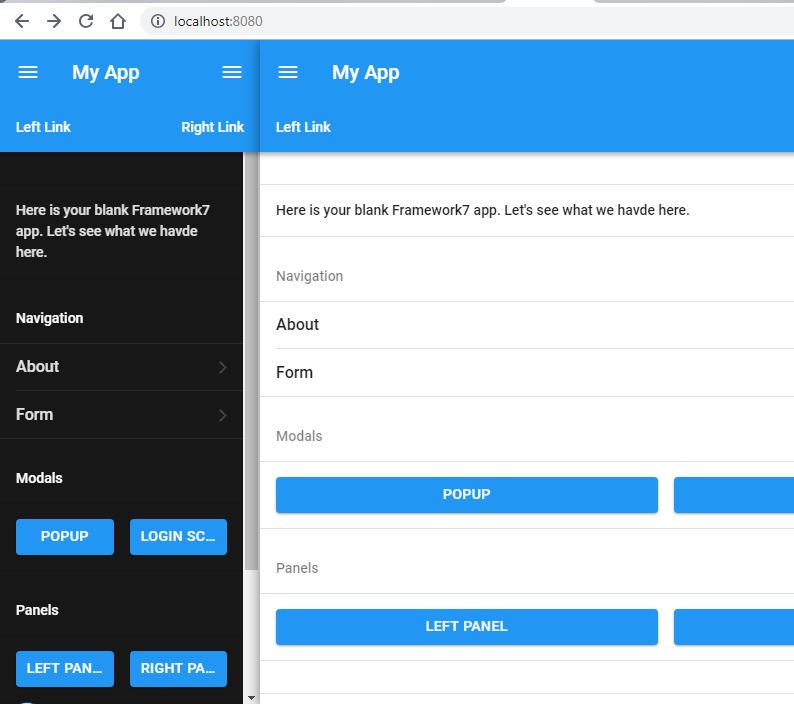Expand Form chevron in dark panel
The width and height of the screenshot is (794, 704).
point(222,416)
